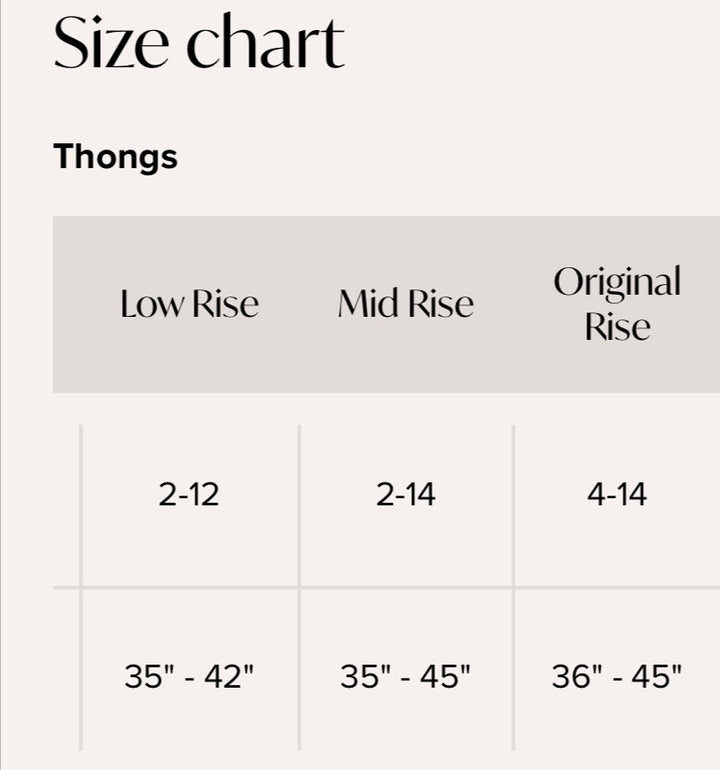This screenshot has width=720, height=770.
Task: Click the 36" - 45" measurement cell
Action: click(x=617, y=677)
